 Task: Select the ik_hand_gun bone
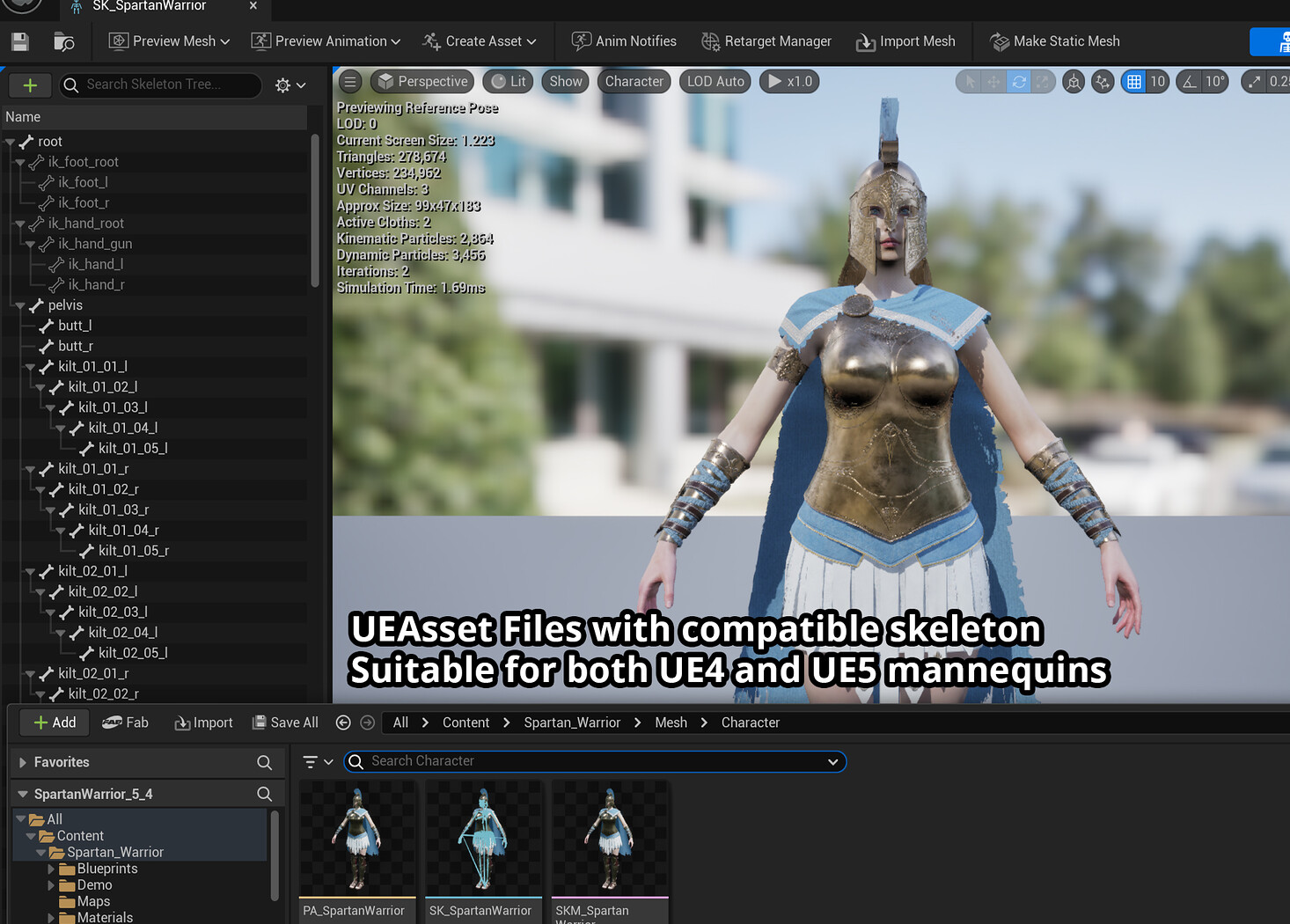pyautogui.click(x=95, y=244)
